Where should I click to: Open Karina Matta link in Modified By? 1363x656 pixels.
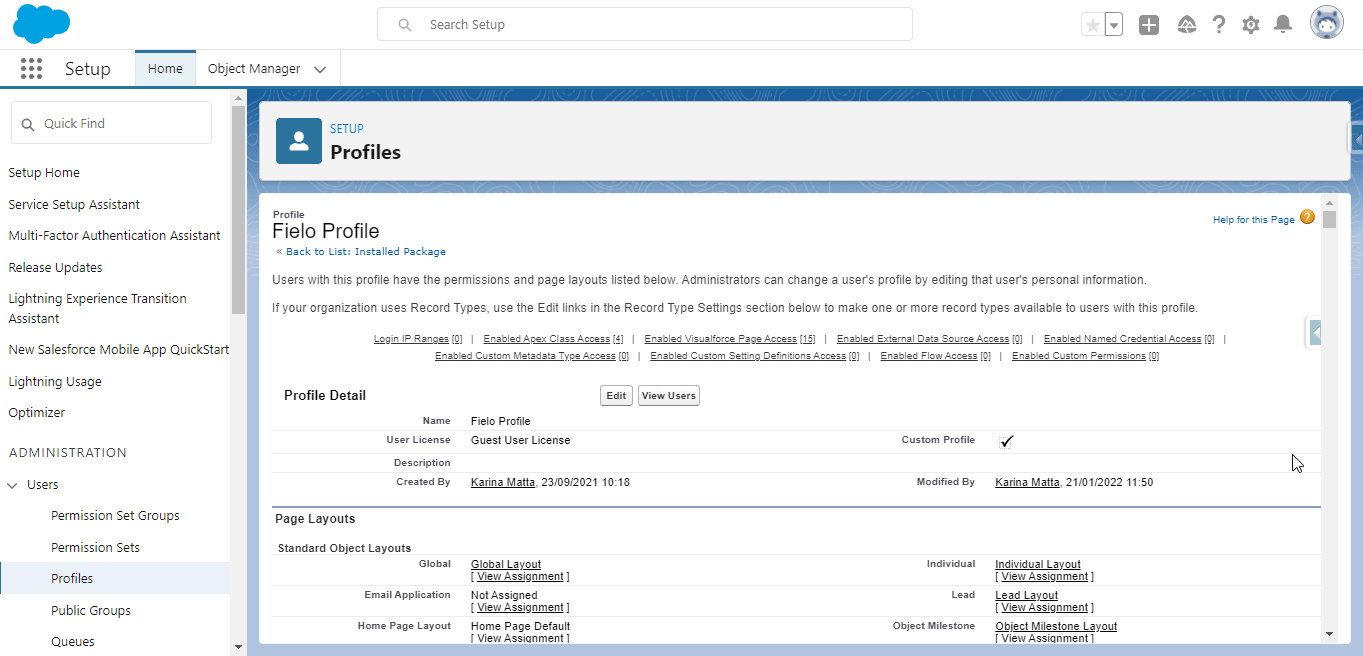[1027, 482]
